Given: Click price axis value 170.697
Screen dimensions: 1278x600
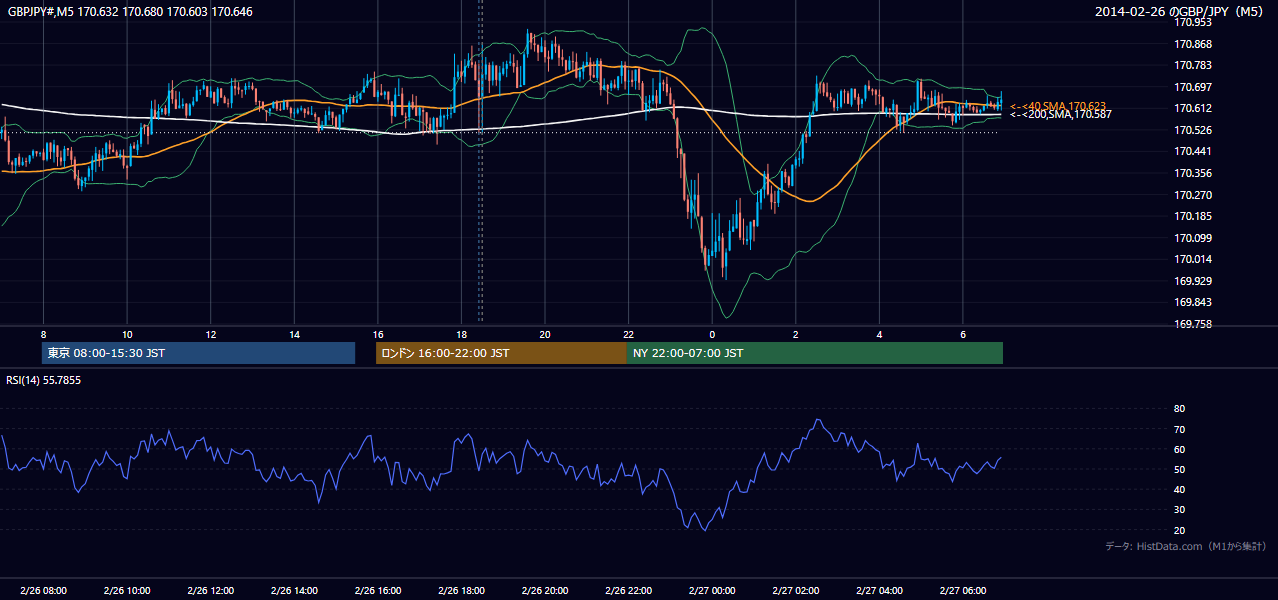Looking at the screenshot, I should point(1193,87).
